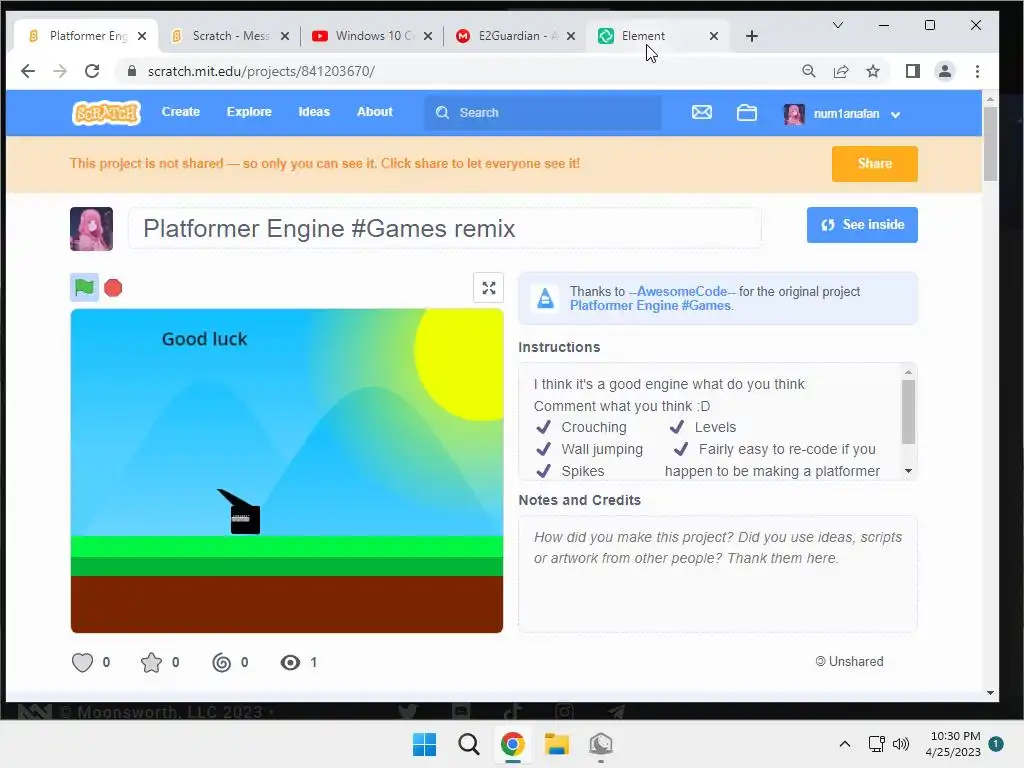The image size is (1024, 768).
Task: Click the remix spiral count icon
Action: pyautogui.click(x=221, y=662)
